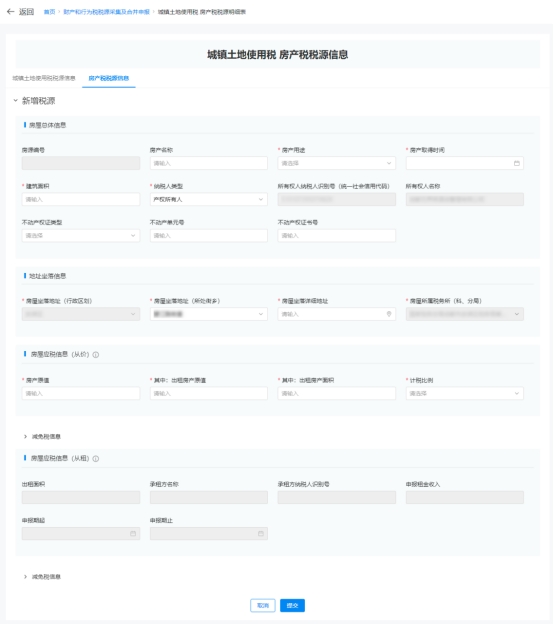Go to 首页 in the breadcrumb
Viewport: 554px width, 624px height.
click(49, 12)
